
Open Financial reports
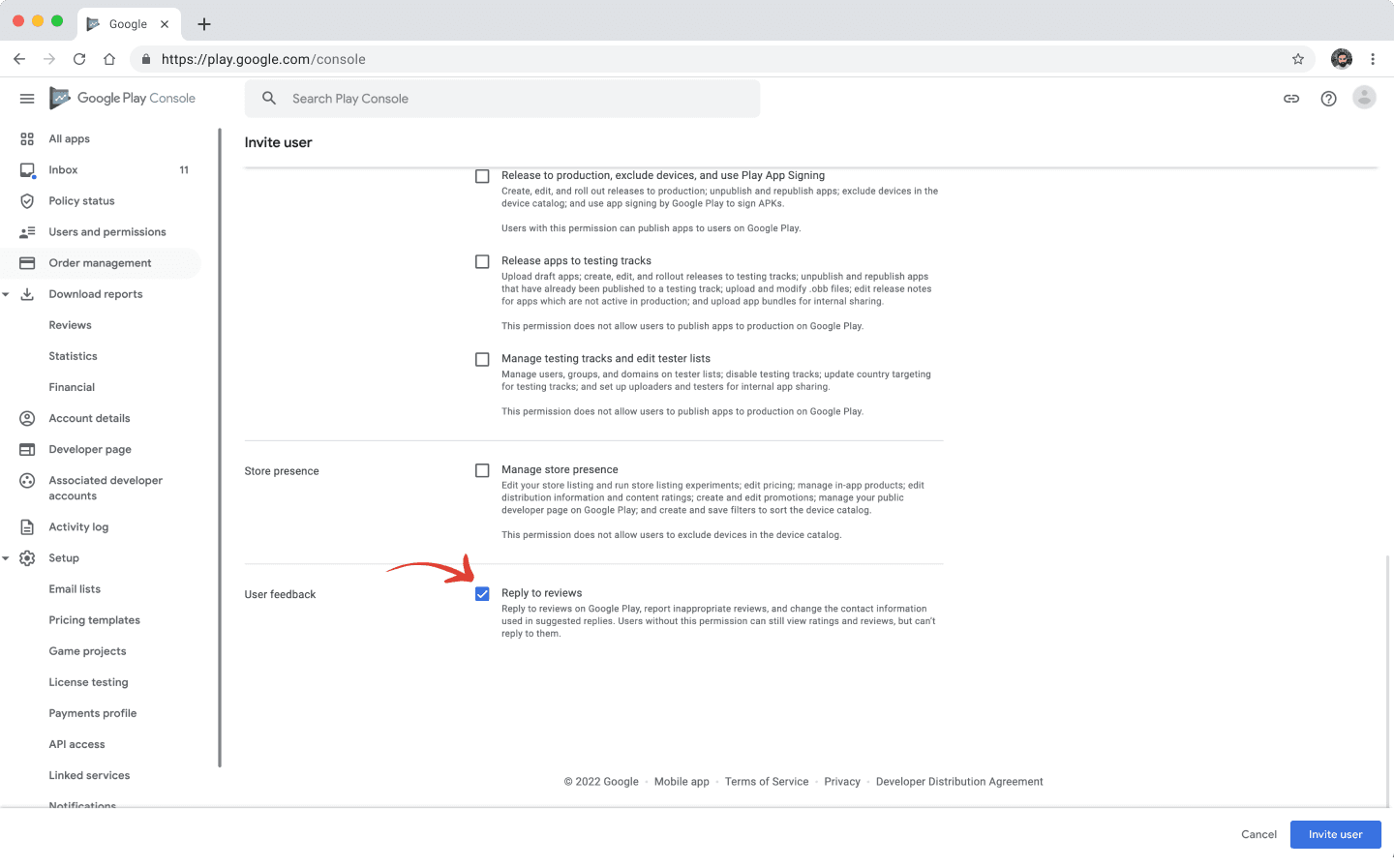point(72,387)
